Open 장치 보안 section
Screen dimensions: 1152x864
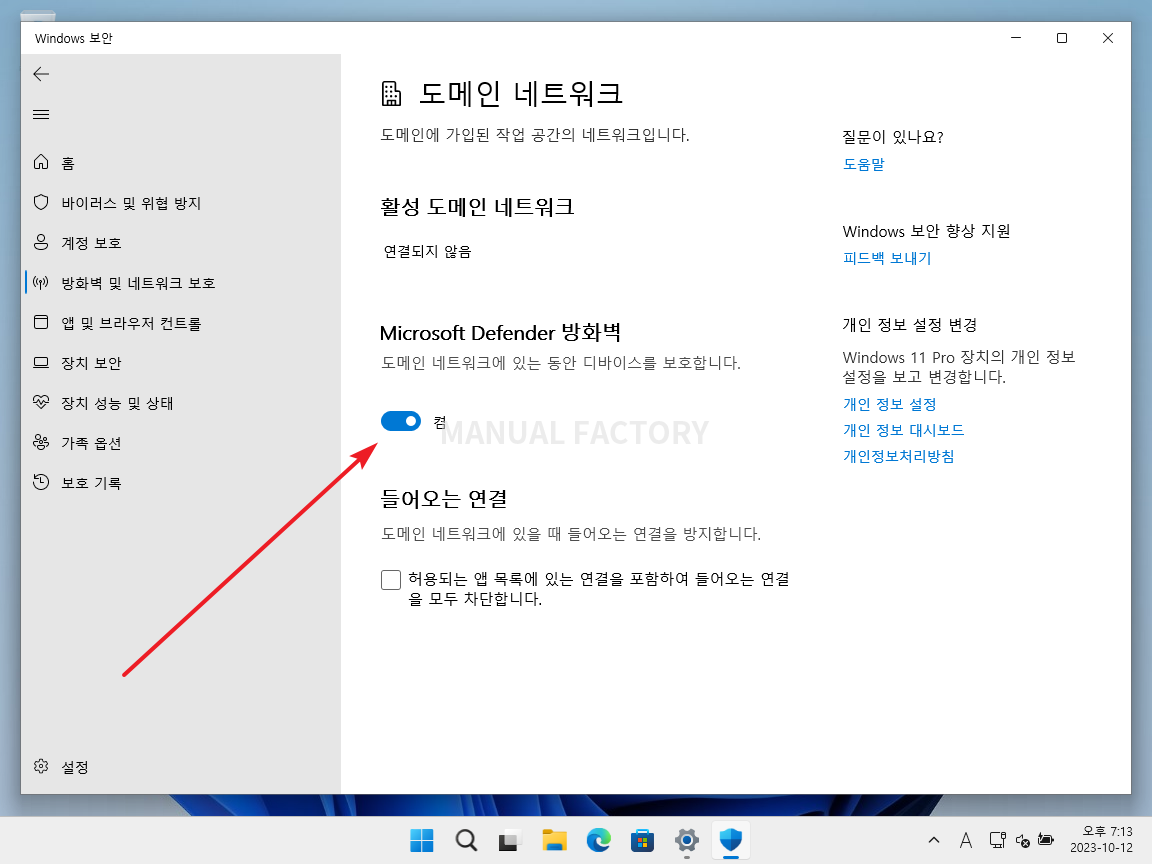91,363
